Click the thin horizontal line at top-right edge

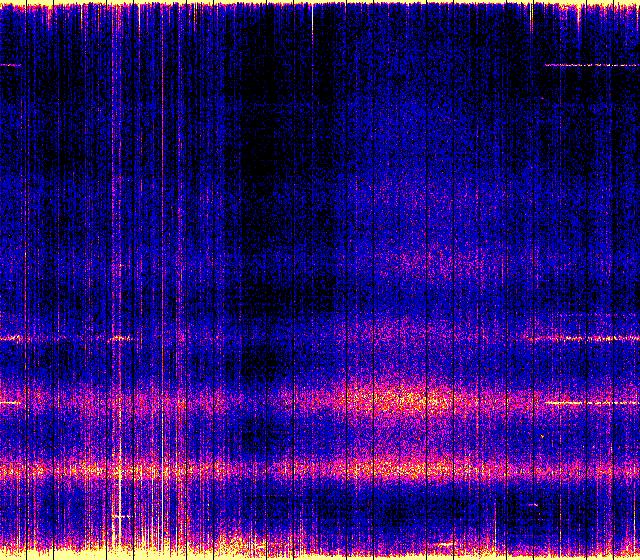[590, 65]
